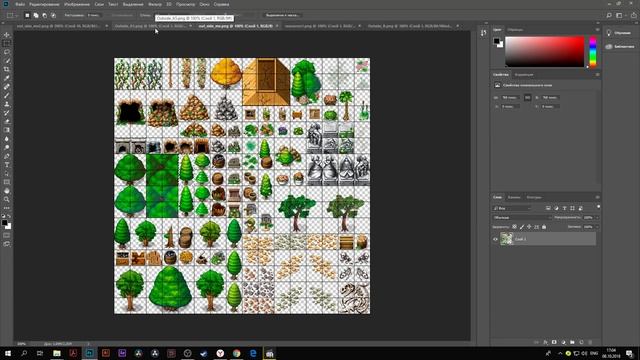The image size is (640, 360).
Task: Pick a color in the red color field
Action: point(544,51)
